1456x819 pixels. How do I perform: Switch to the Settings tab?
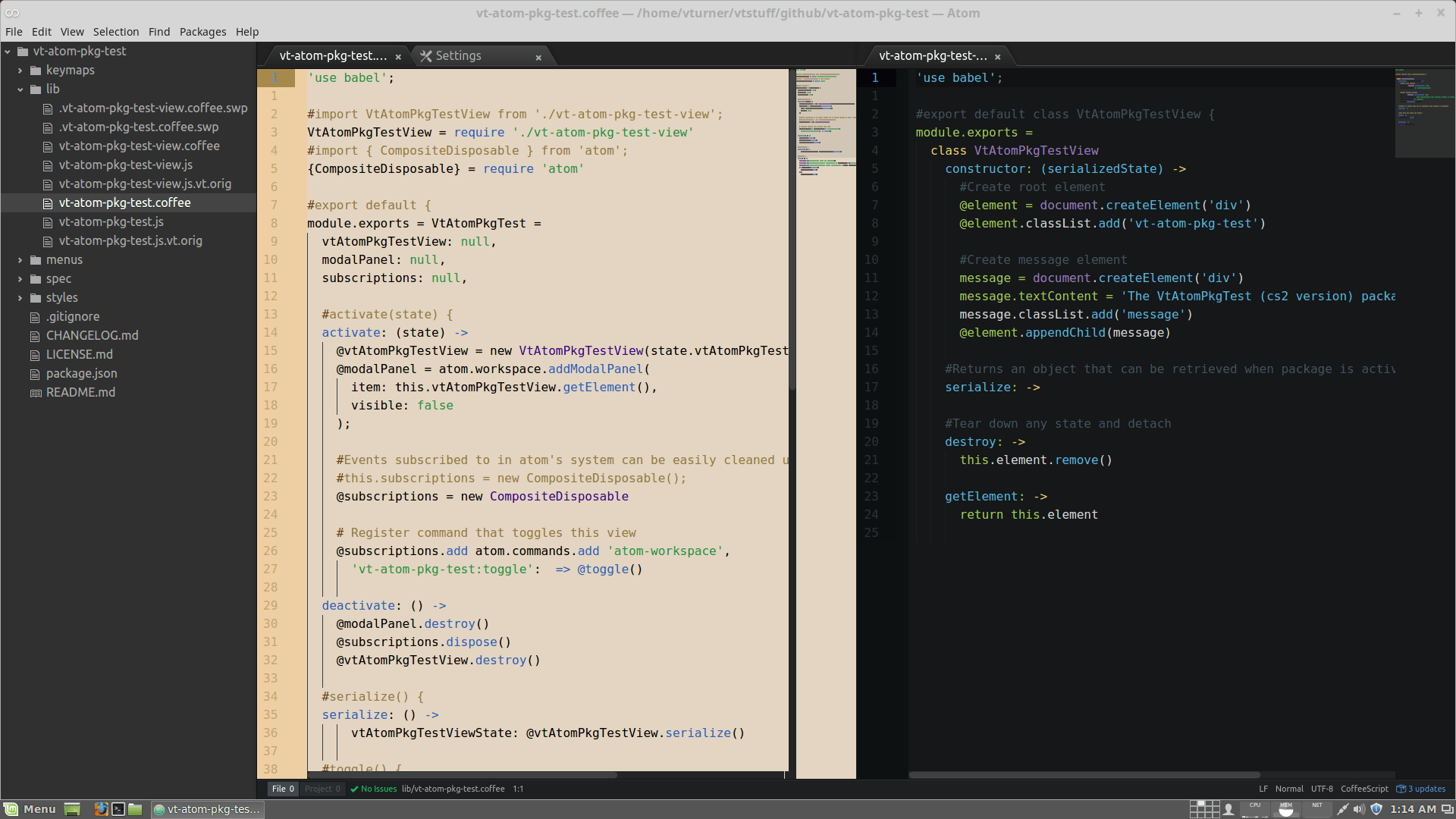(458, 56)
